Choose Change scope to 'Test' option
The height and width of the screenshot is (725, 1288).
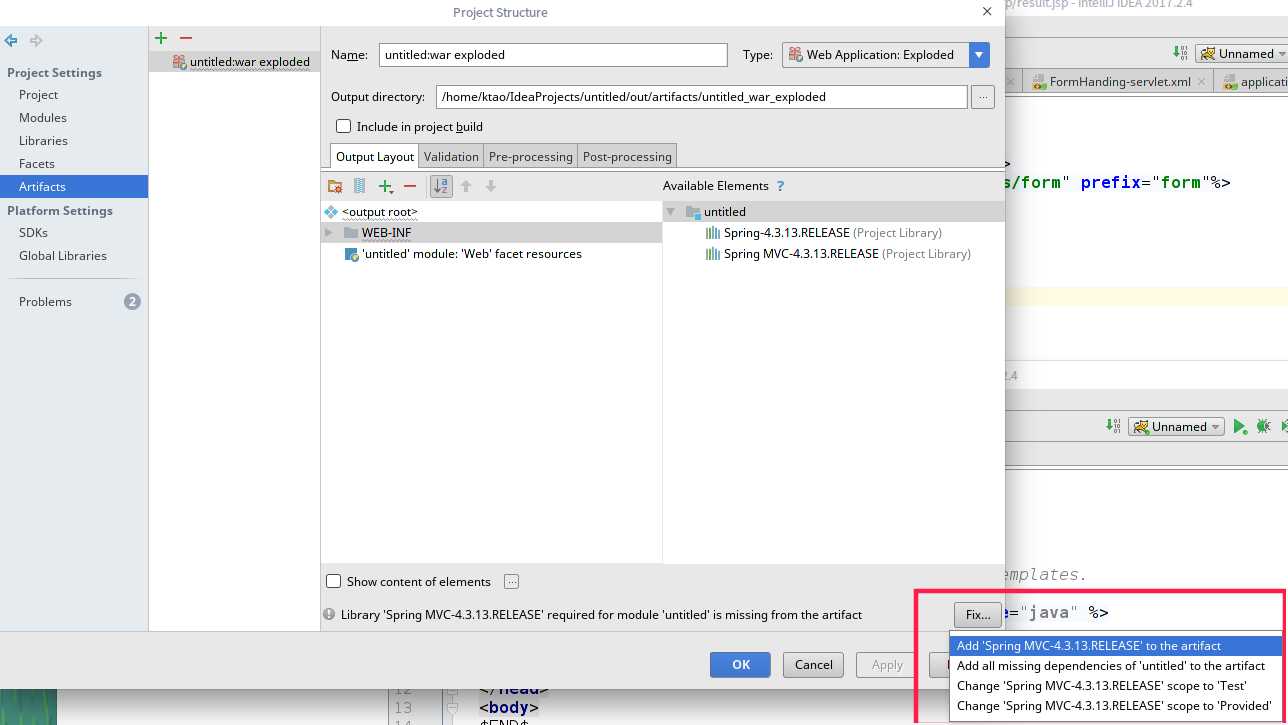tap(1115, 686)
